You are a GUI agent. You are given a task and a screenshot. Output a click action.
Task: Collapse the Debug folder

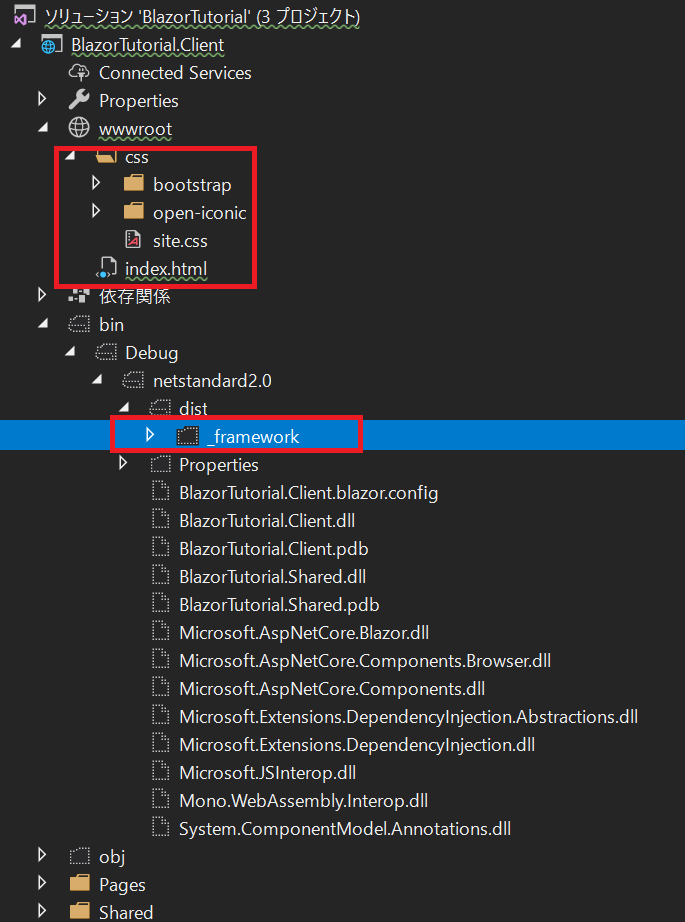point(69,351)
